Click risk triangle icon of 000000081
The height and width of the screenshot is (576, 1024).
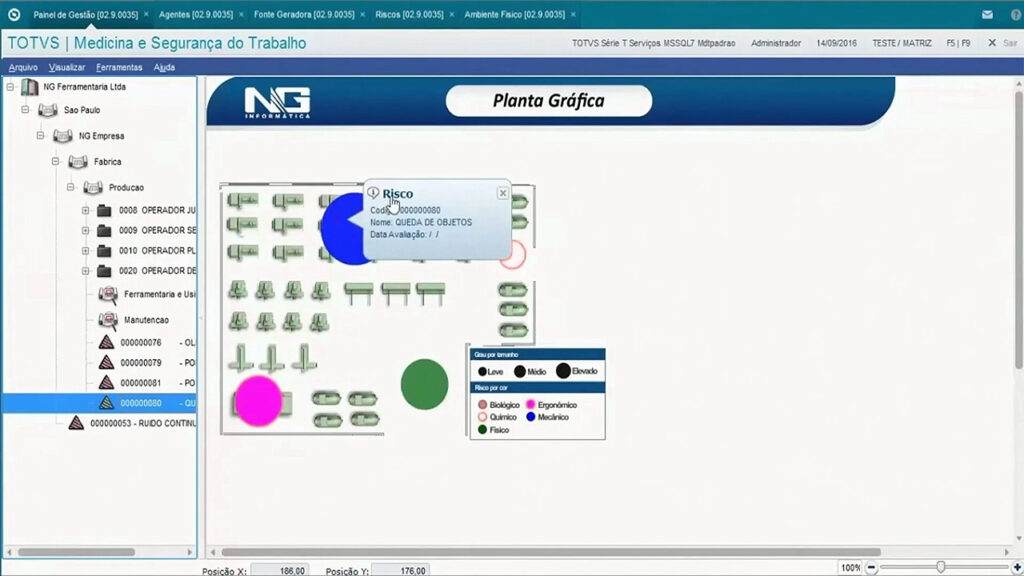(106, 383)
